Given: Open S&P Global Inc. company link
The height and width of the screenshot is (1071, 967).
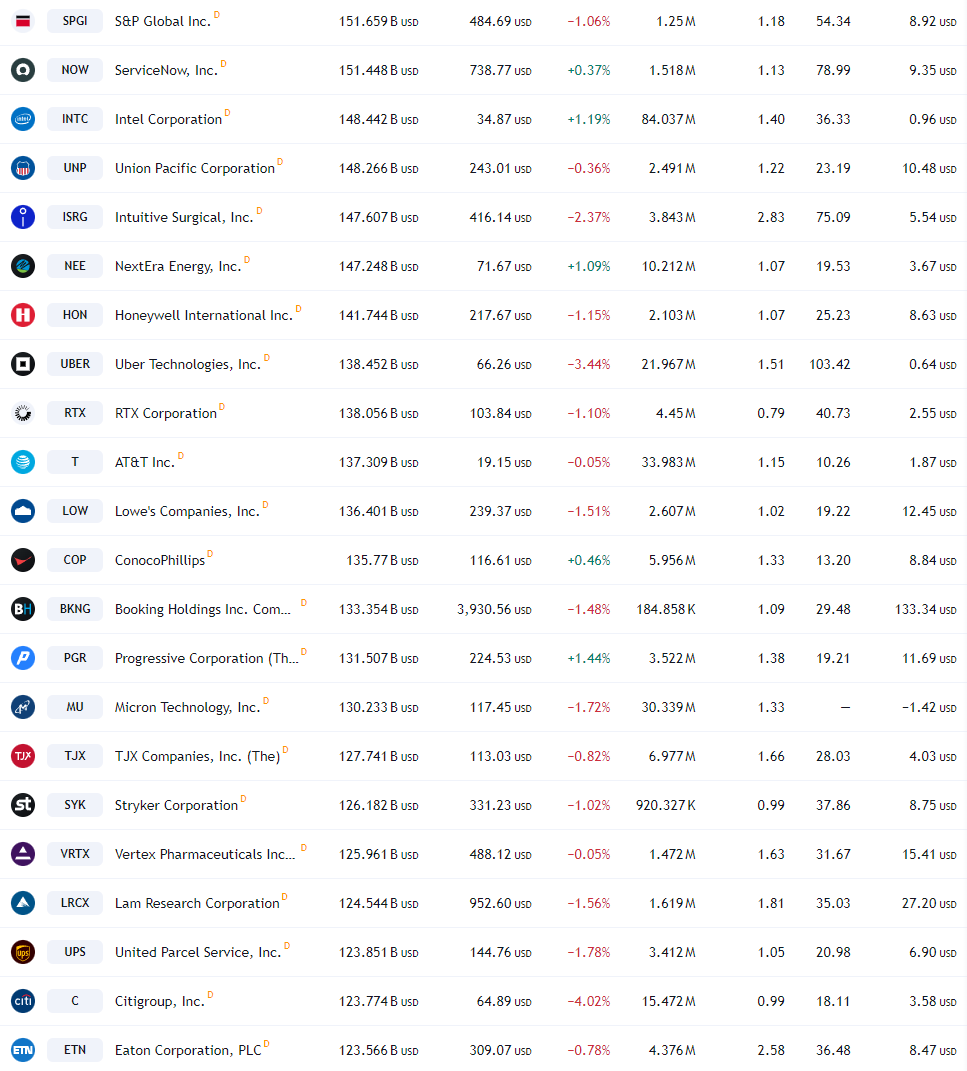Looking at the screenshot, I should (163, 21).
